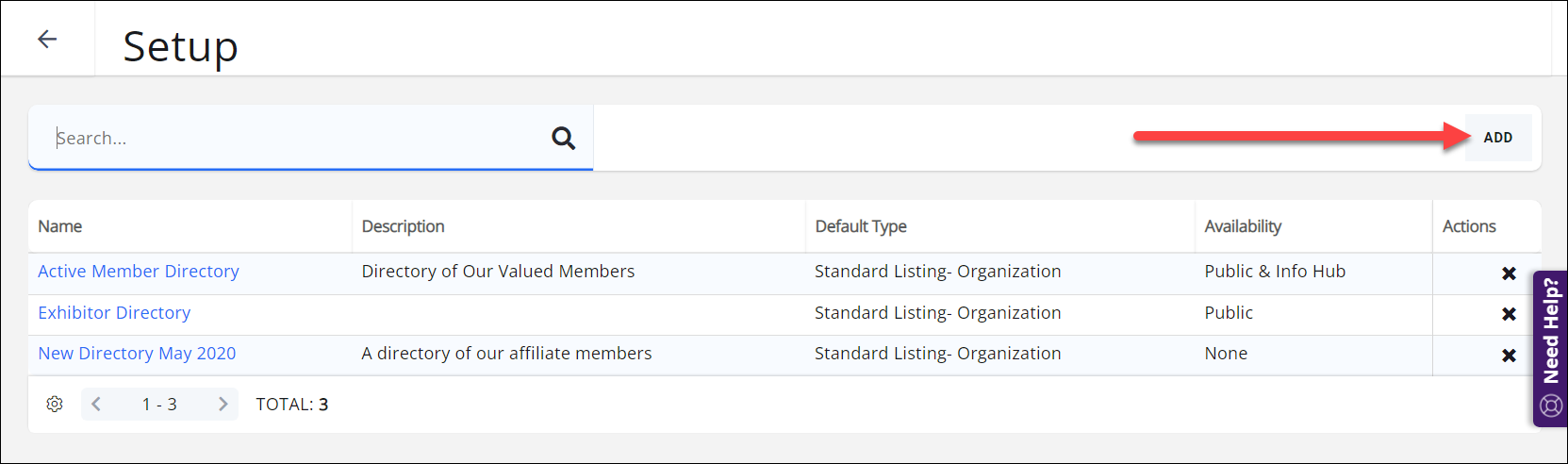The image size is (1568, 464).
Task: Remove the Exhibitor Directory using its X
Action: coord(1509,314)
